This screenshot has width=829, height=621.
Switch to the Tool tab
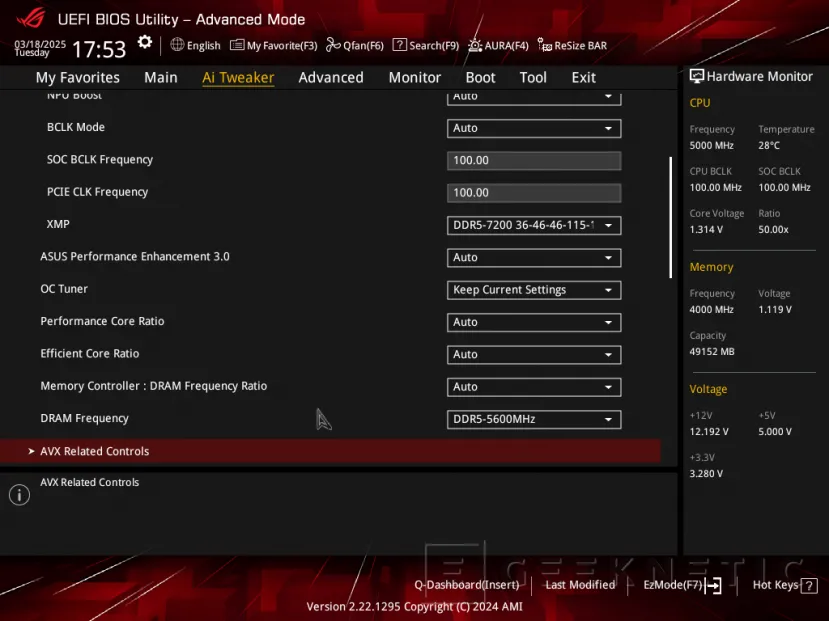533,78
